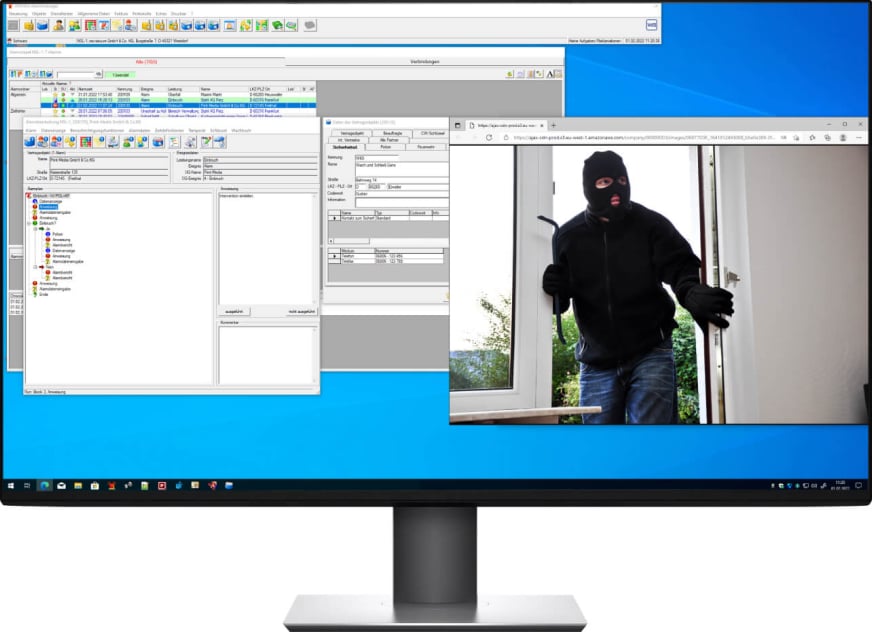Click the green button in alarm list toolbar
The width and height of the screenshot is (872, 632).
pos(121,75)
